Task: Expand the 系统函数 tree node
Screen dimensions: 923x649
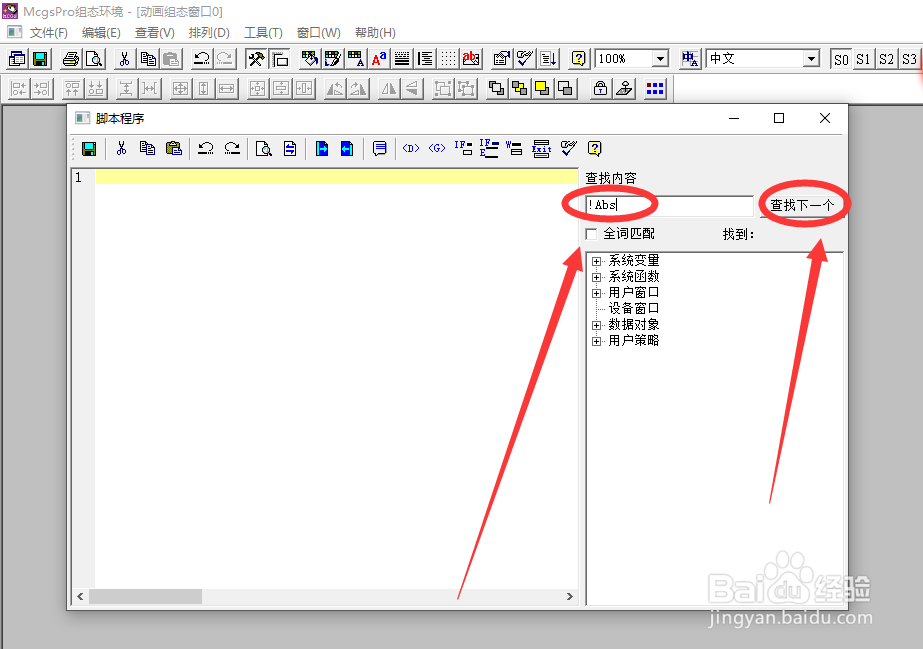Action: (x=596, y=277)
